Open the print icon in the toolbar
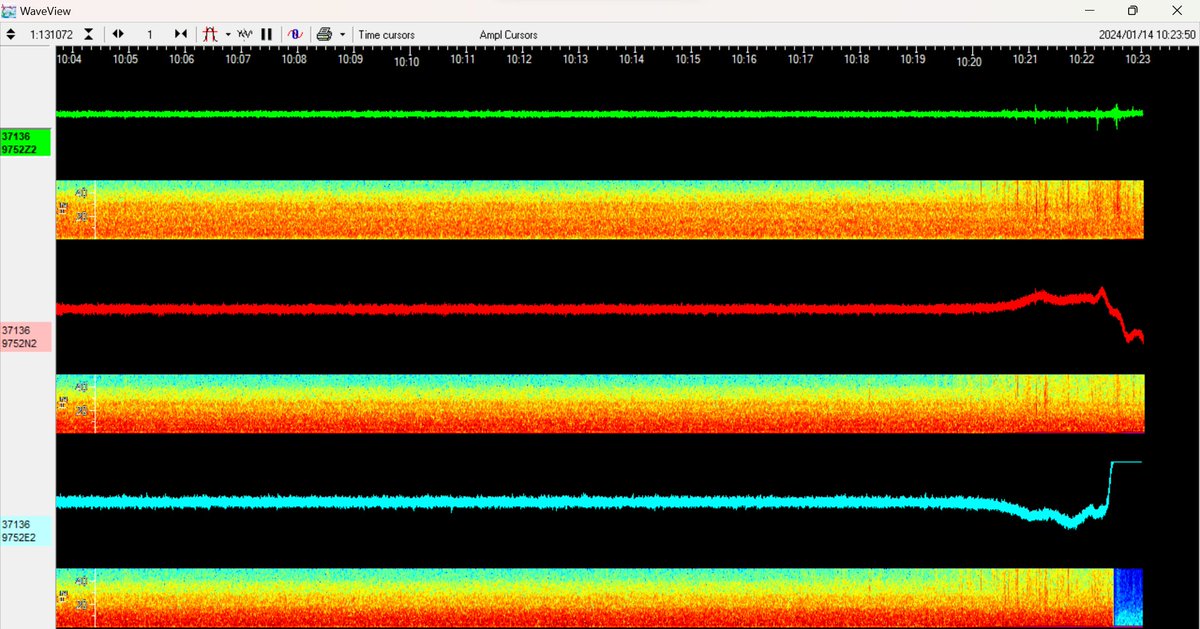This screenshot has width=1200, height=629. (x=324, y=33)
